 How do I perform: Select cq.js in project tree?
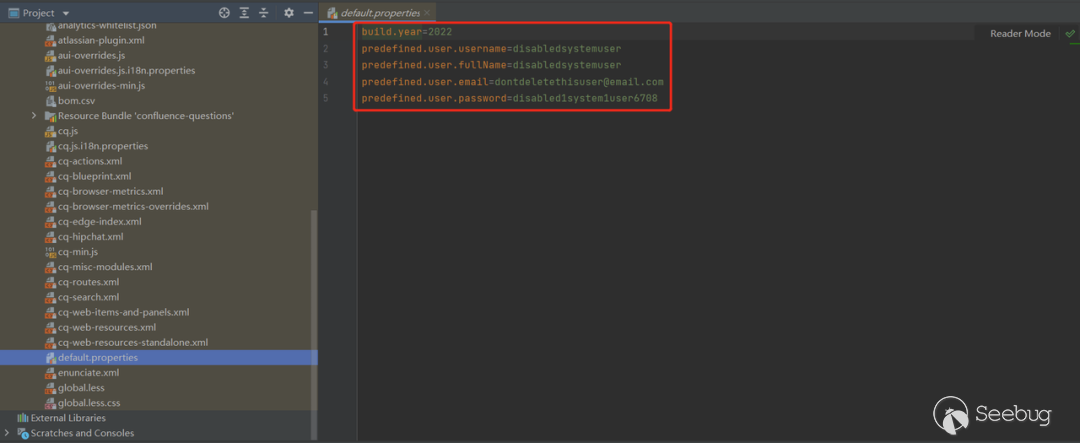(68, 131)
